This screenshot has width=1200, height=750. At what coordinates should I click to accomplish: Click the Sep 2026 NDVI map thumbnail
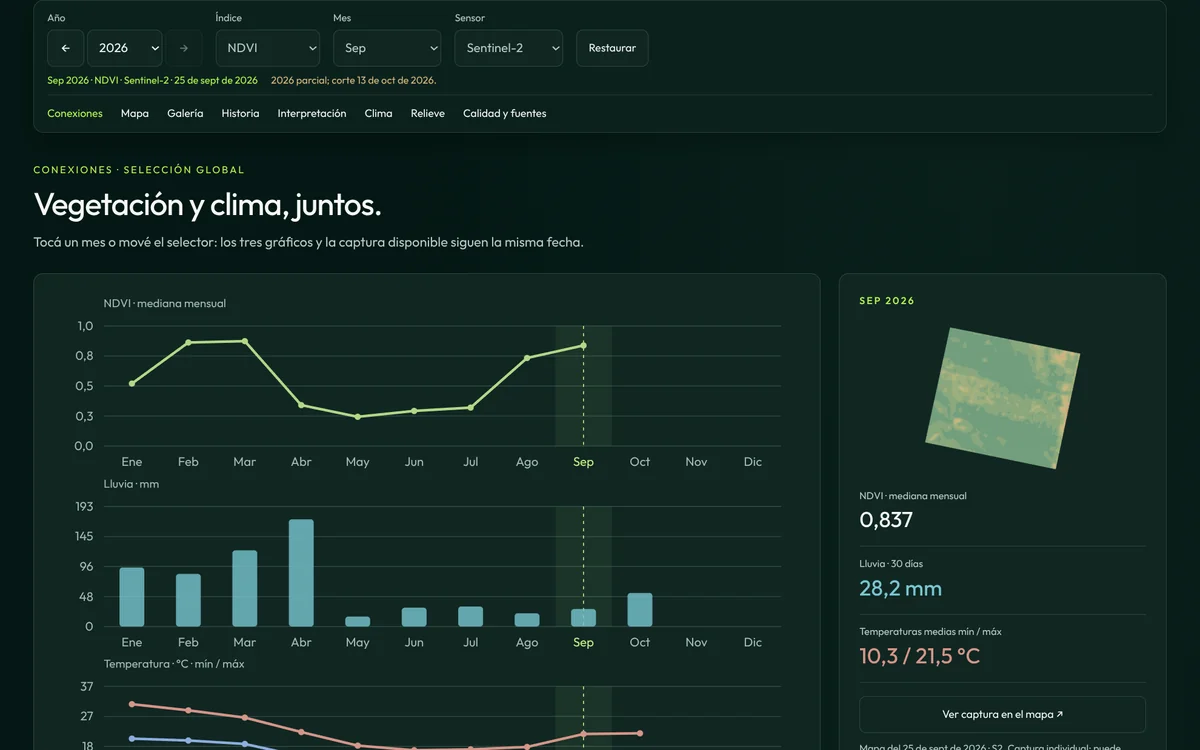[x=1003, y=397]
